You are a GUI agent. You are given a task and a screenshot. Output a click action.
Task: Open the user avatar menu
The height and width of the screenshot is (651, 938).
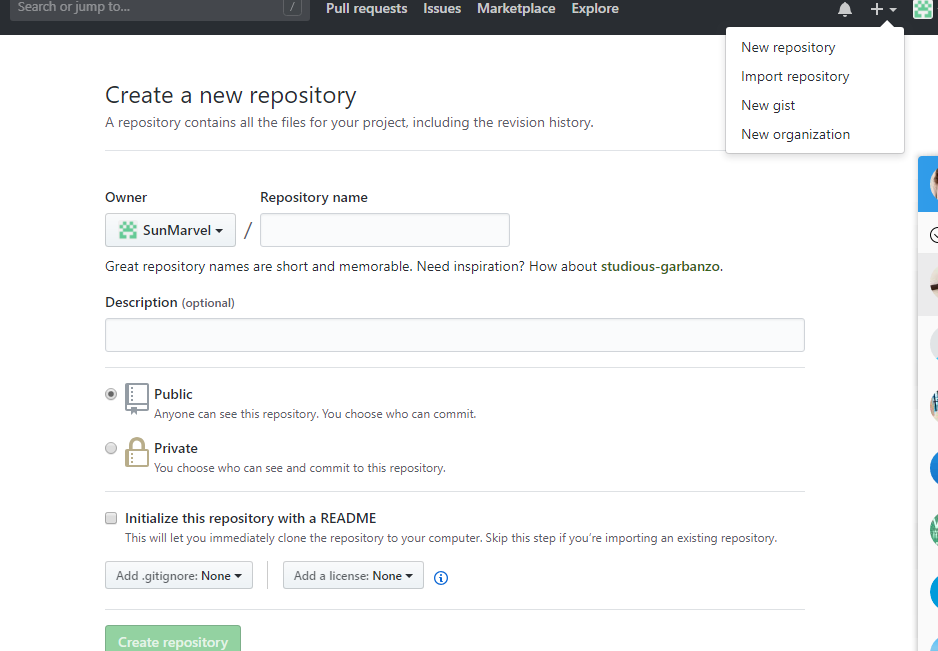tap(922, 9)
